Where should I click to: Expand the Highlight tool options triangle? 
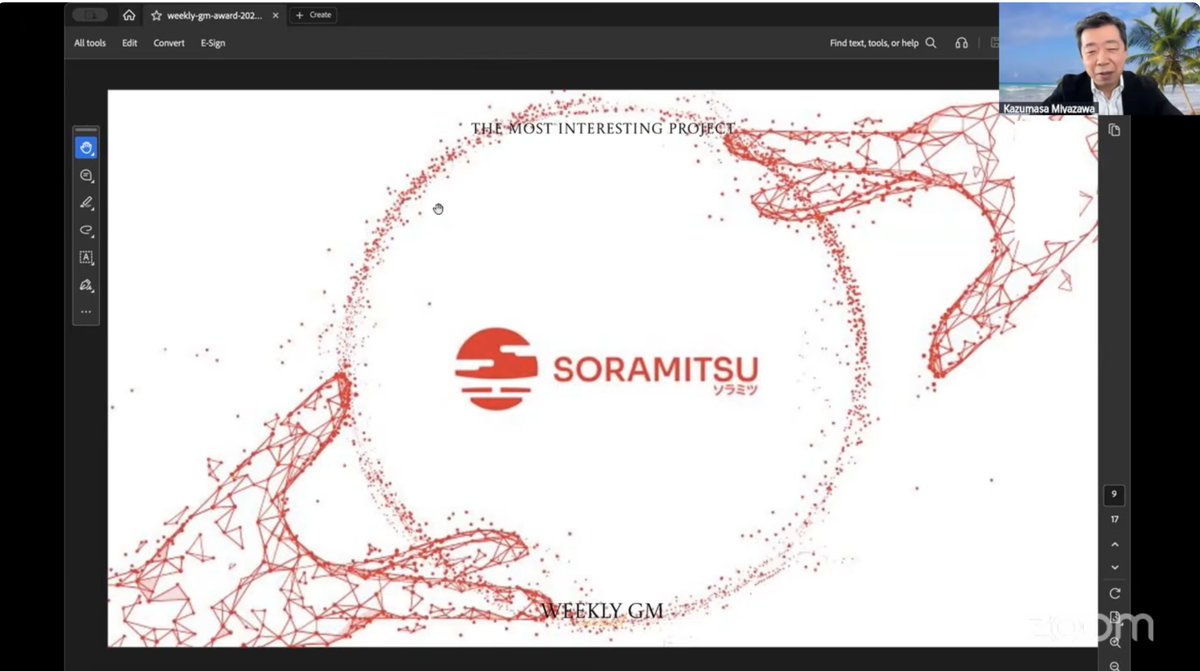coord(93,210)
